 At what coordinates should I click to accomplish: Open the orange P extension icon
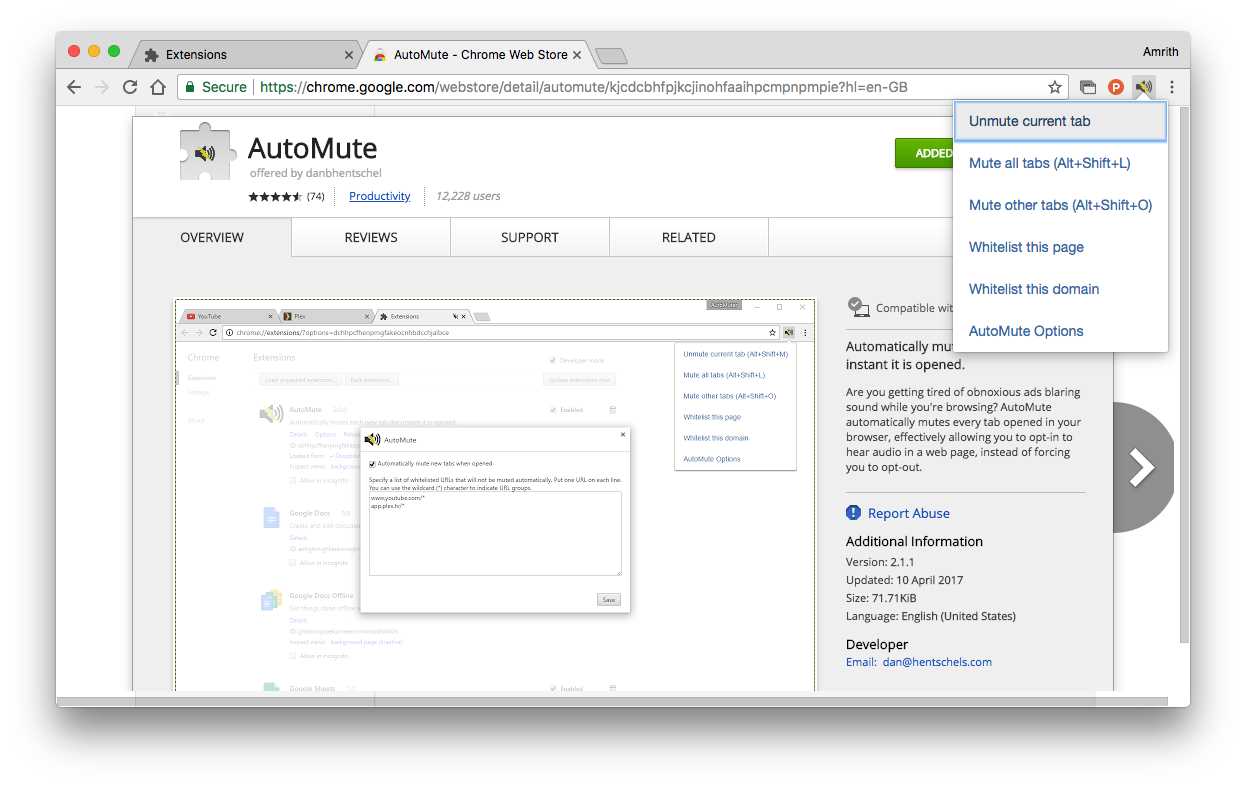click(x=1116, y=87)
